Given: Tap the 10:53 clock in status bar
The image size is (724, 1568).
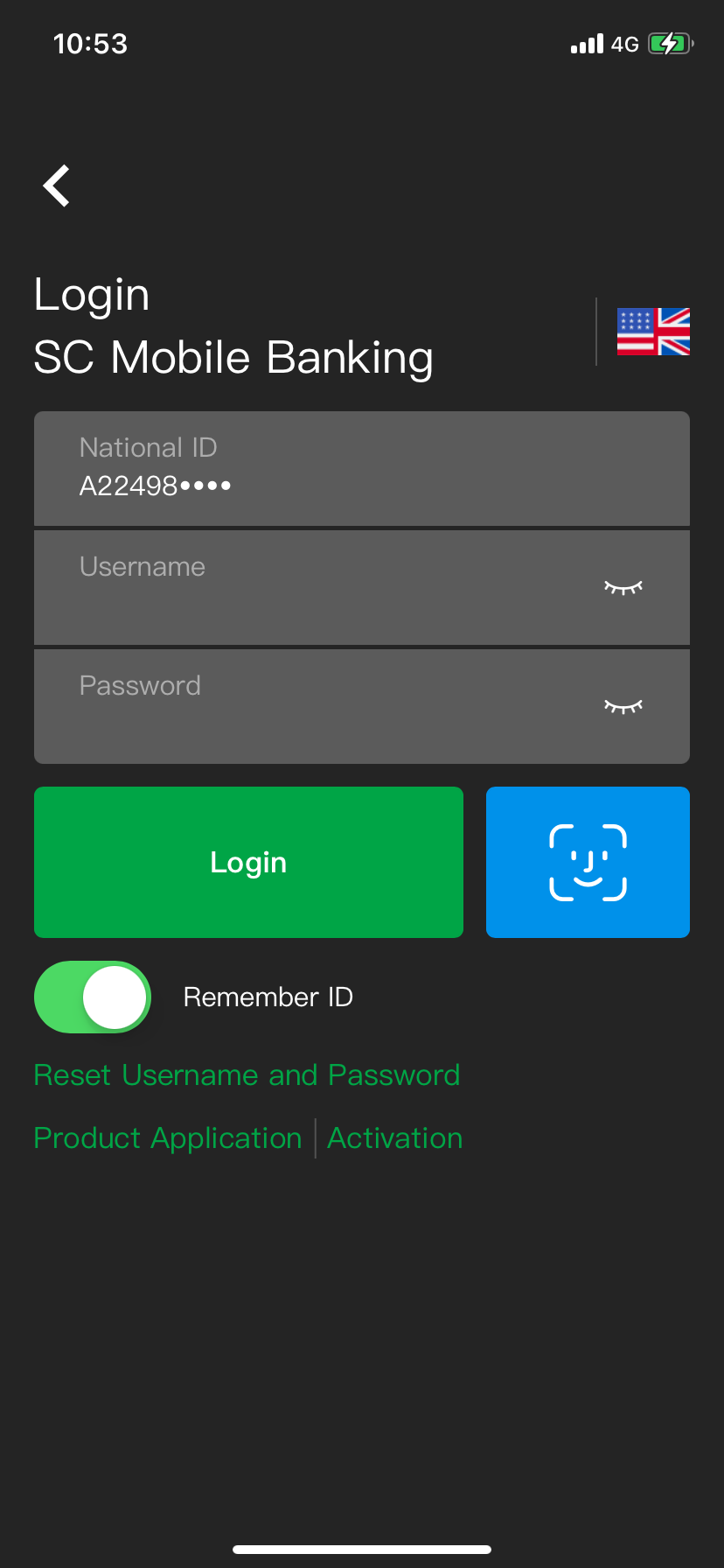Looking at the screenshot, I should click(90, 44).
